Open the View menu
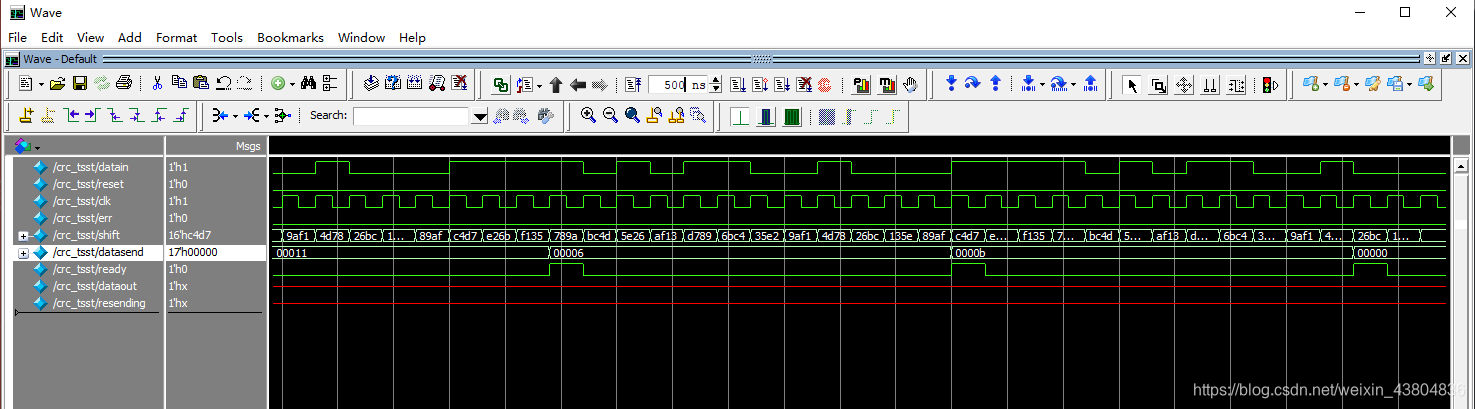Screen dimensions: 1475x409 click(90, 37)
